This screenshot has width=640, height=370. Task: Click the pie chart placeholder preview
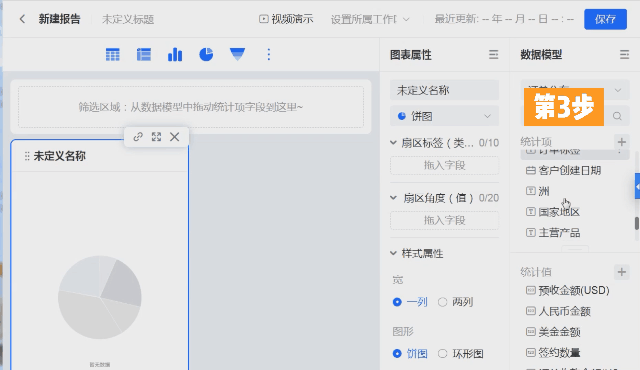(x=100, y=297)
